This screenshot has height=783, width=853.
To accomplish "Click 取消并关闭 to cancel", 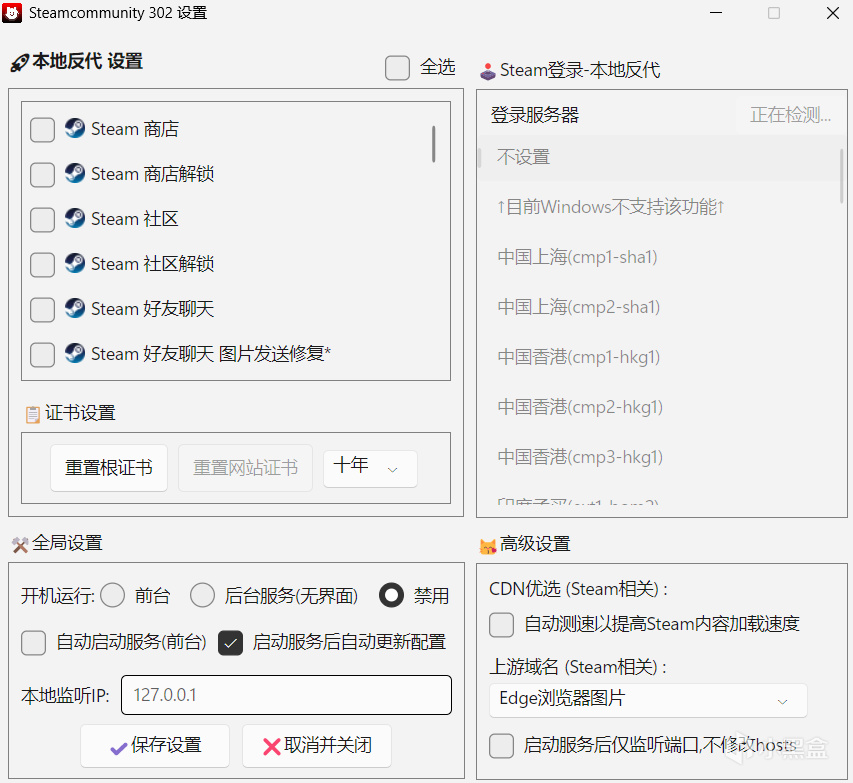I will (317, 745).
